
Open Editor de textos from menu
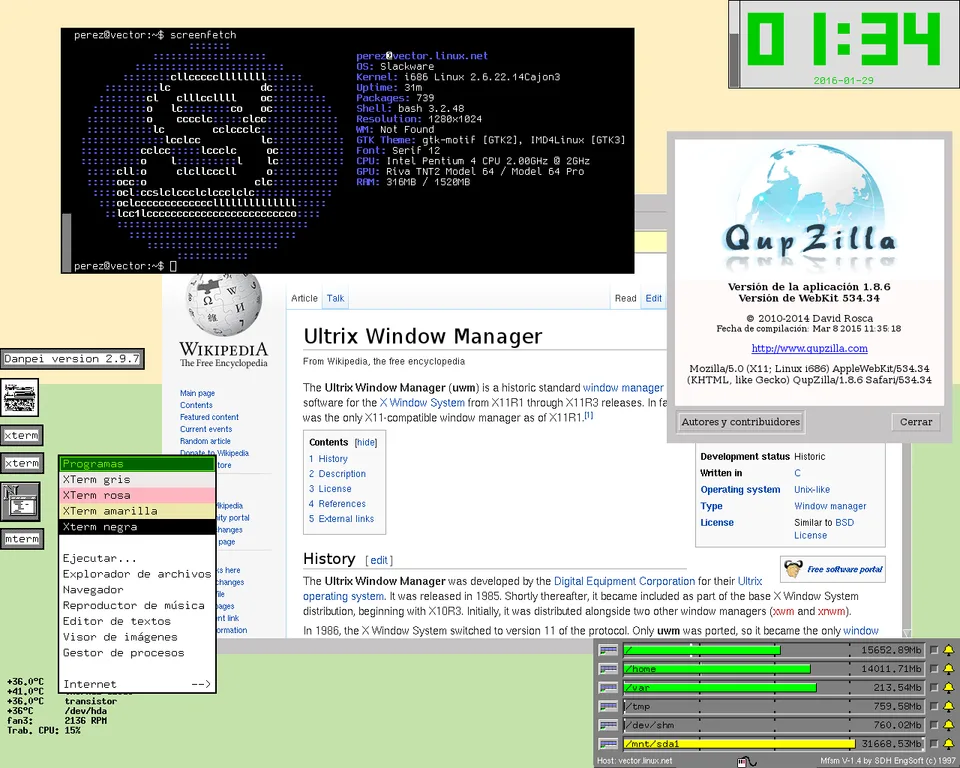pos(137,622)
